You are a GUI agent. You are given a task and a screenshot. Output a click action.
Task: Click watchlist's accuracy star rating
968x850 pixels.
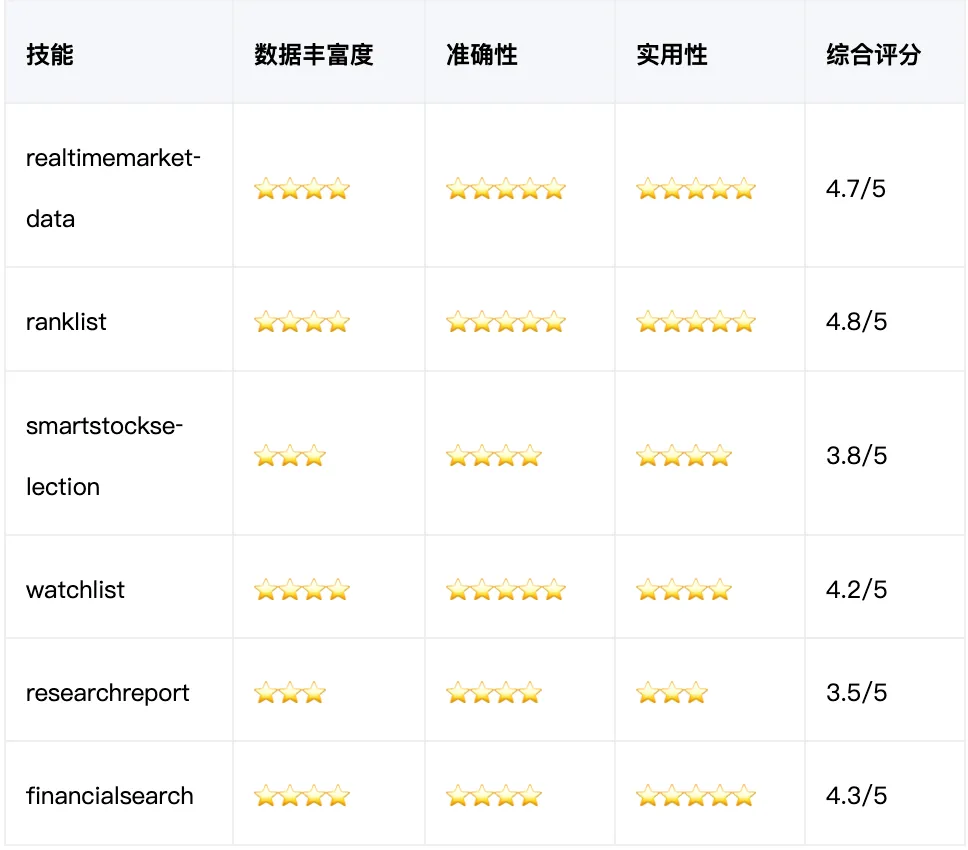click(x=506, y=590)
